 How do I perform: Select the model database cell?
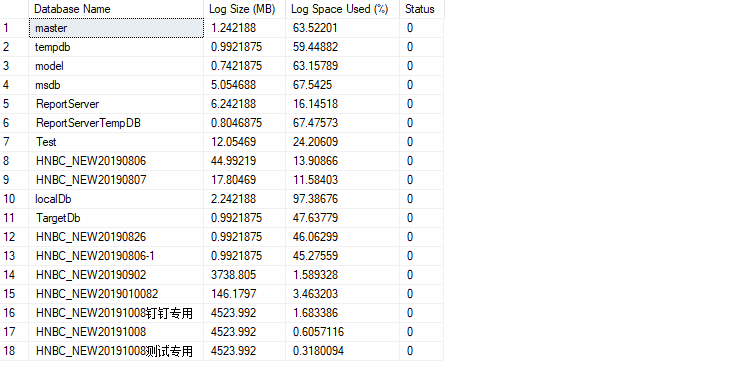116,66
